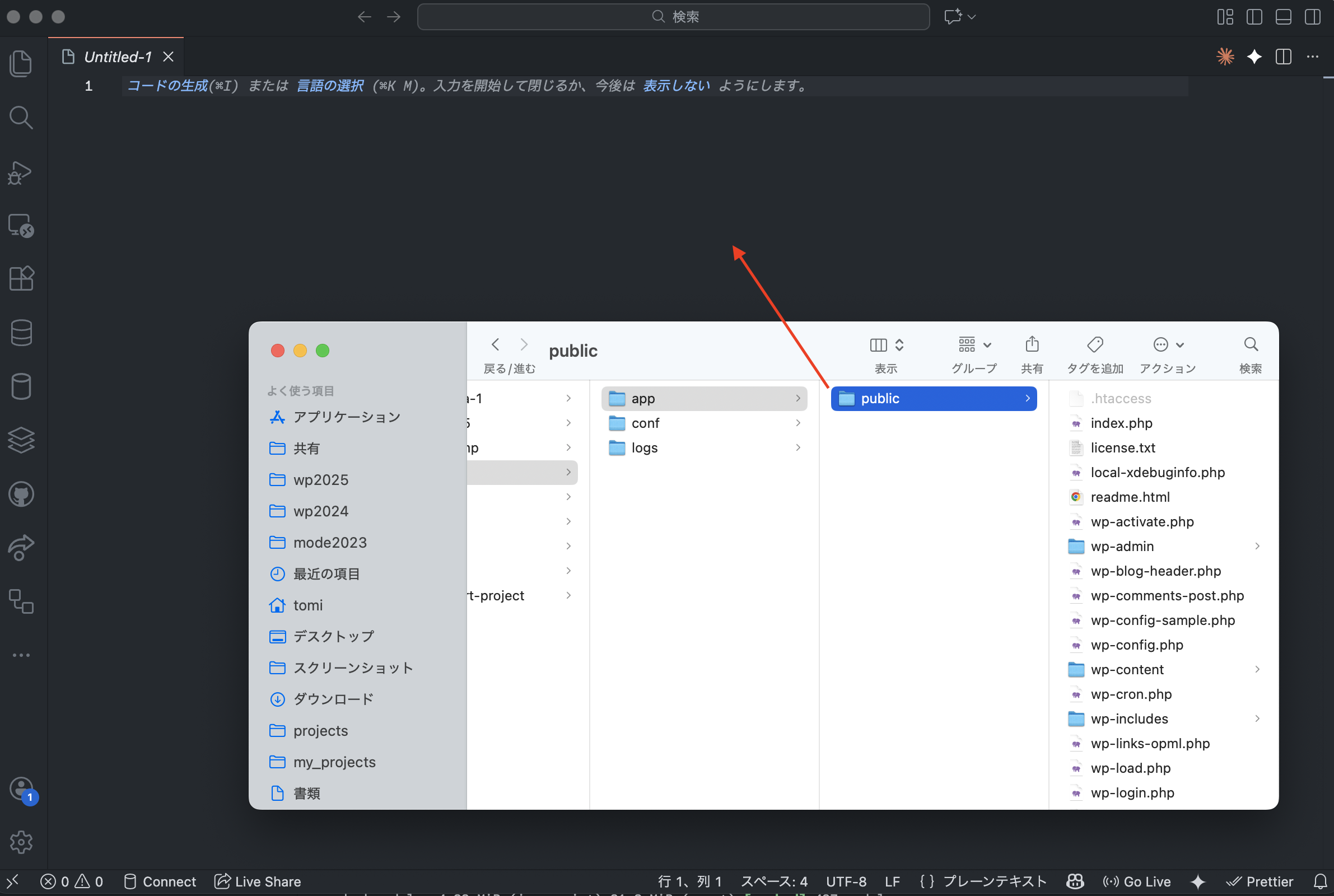Open the Explorer view in the activity bar
This screenshot has width=1334, height=896.
(x=21, y=63)
